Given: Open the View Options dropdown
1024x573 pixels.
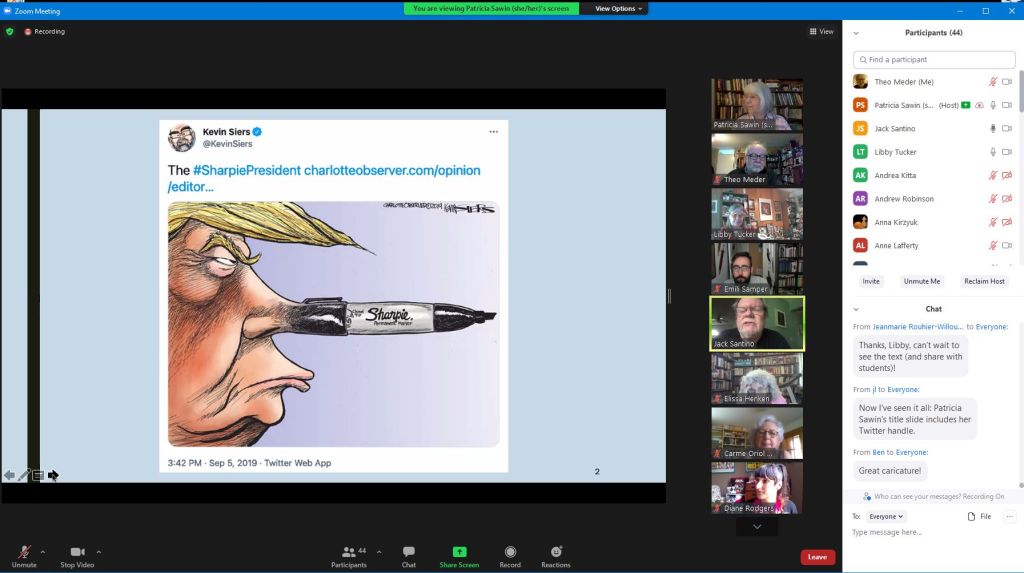Looking at the screenshot, I should click(x=619, y=8).
